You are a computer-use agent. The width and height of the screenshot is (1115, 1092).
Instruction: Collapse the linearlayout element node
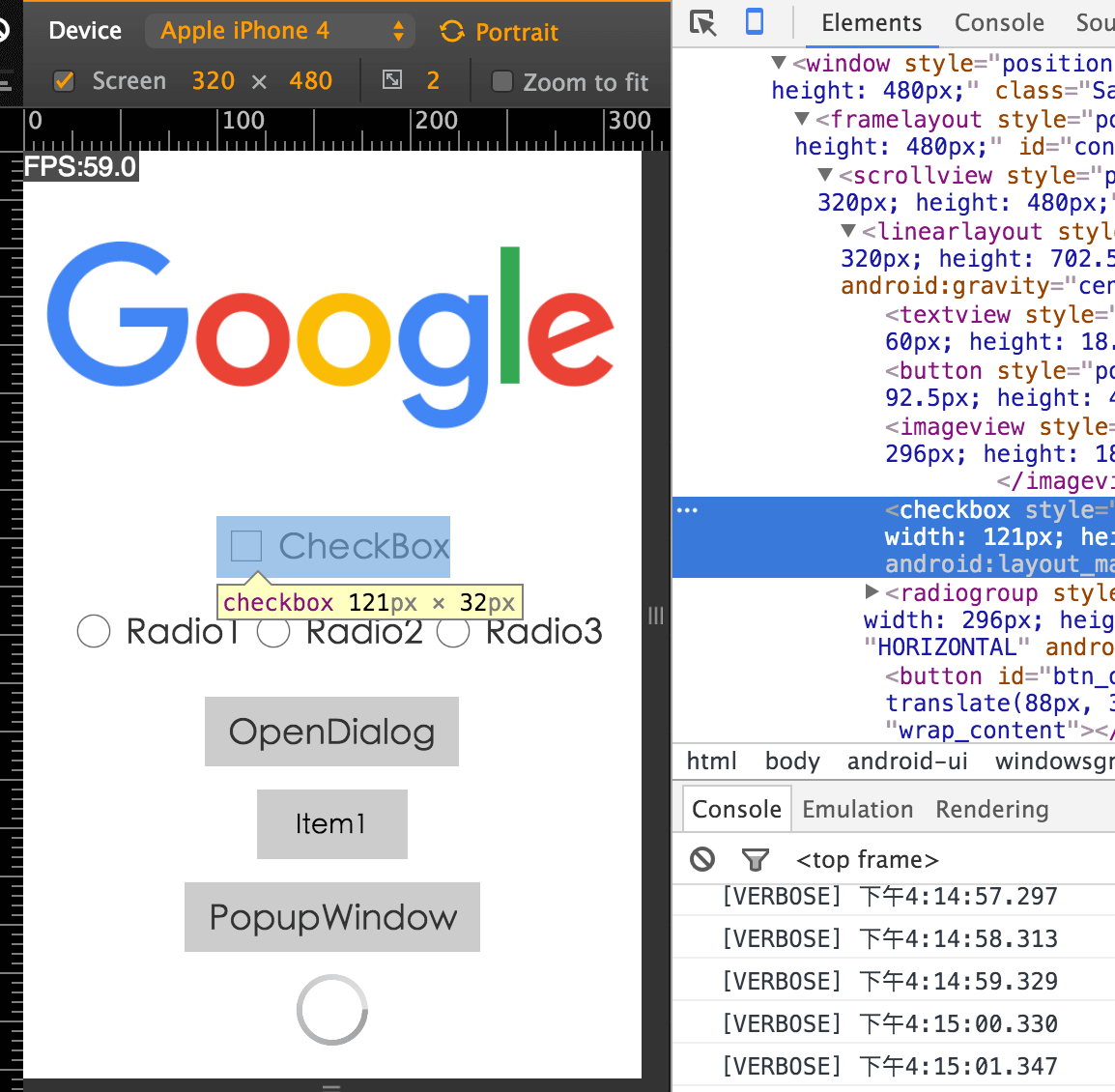click(x=848, y=230)
